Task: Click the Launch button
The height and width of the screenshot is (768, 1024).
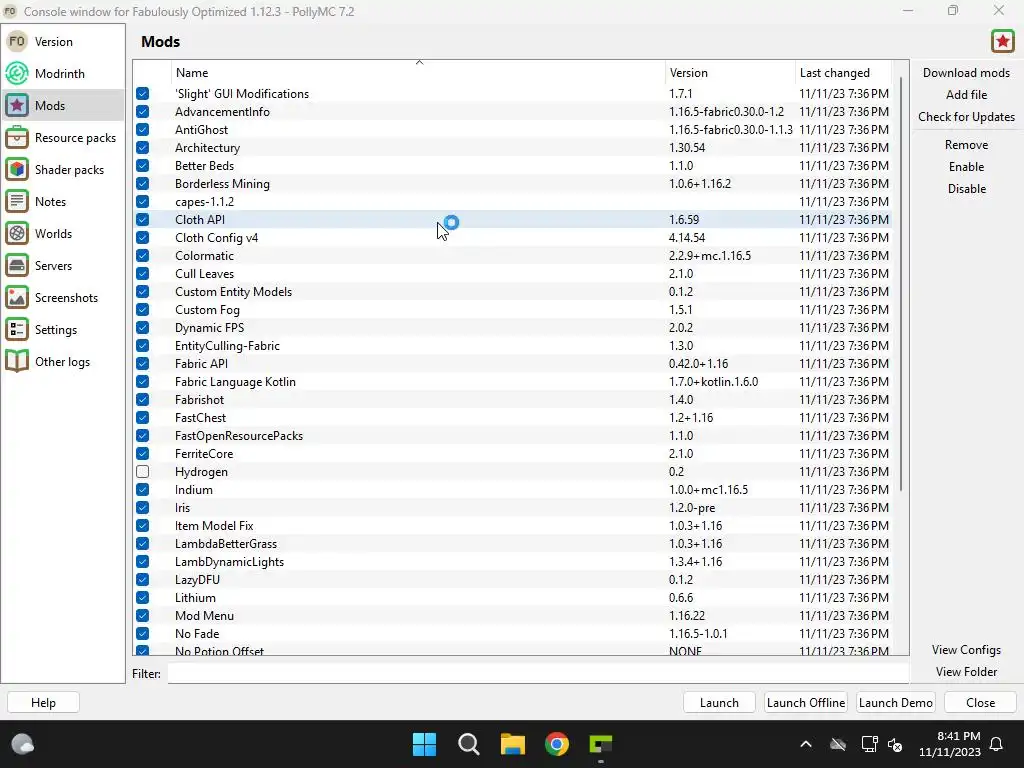Action: (719, 703)
